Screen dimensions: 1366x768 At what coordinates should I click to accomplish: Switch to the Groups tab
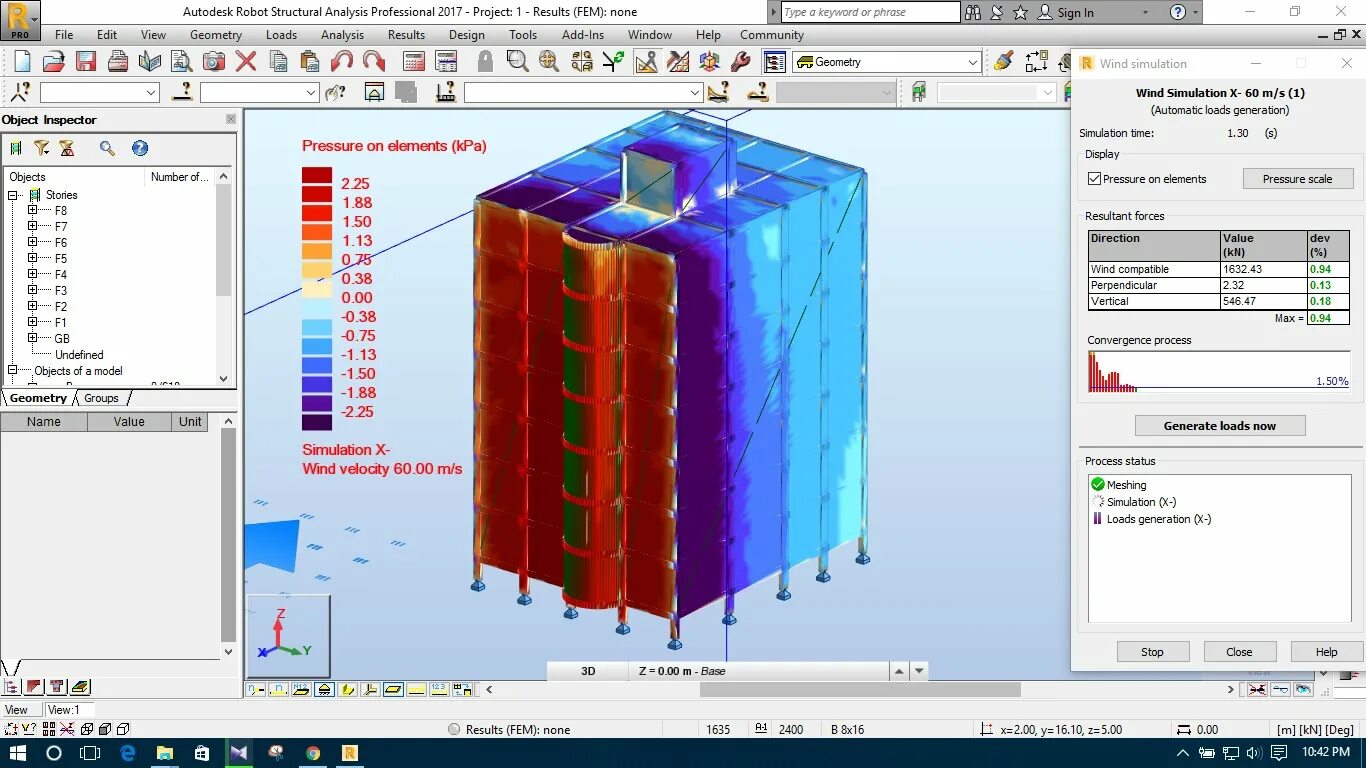[x=101, y=398]
